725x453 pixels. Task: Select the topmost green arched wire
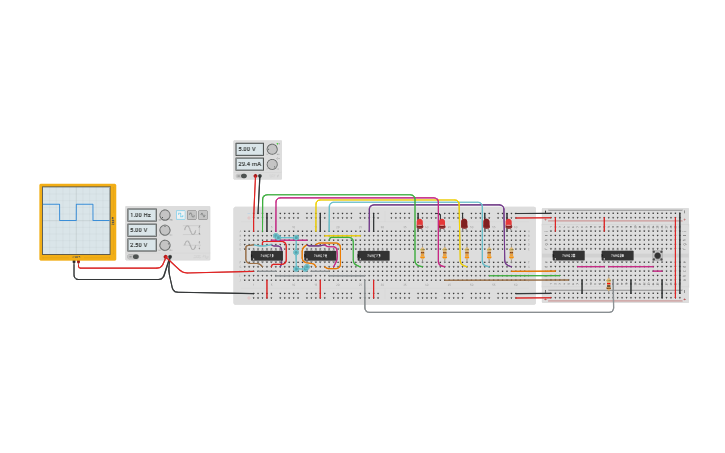[x=339, y=195]
